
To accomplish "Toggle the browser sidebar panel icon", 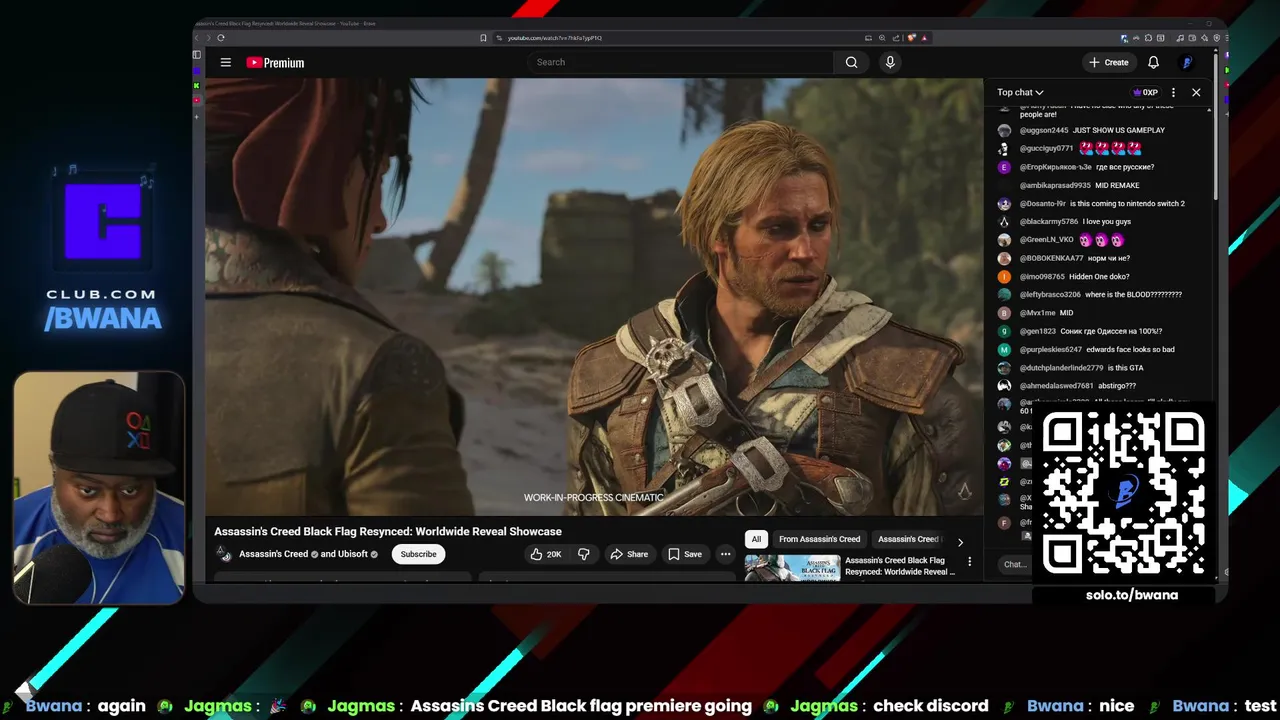I will pos(197,55).
